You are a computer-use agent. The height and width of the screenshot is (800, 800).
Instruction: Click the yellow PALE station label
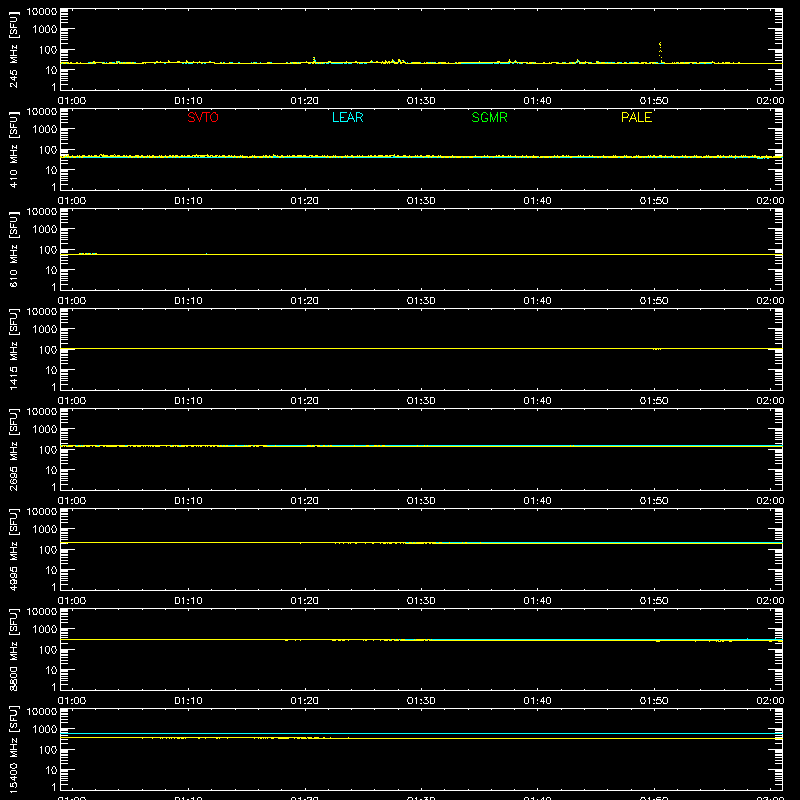click(x=636, y=117)
